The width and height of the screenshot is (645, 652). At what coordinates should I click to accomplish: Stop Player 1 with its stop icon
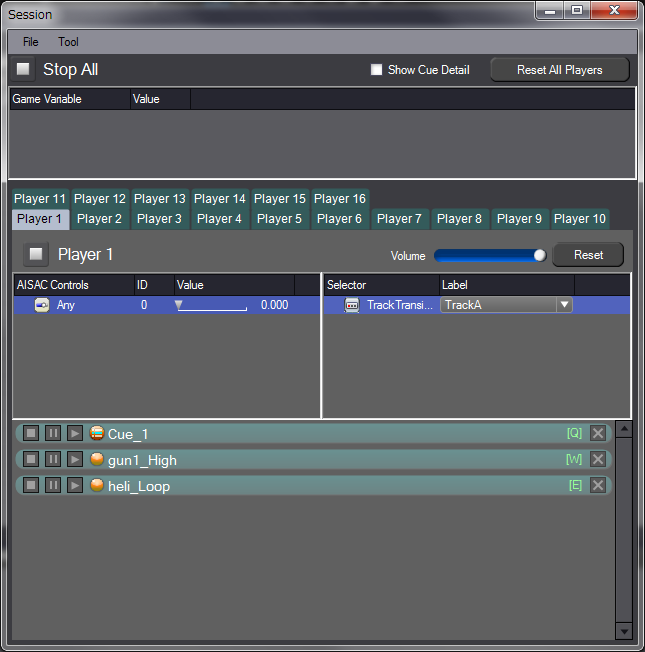(x=36, y=255)
